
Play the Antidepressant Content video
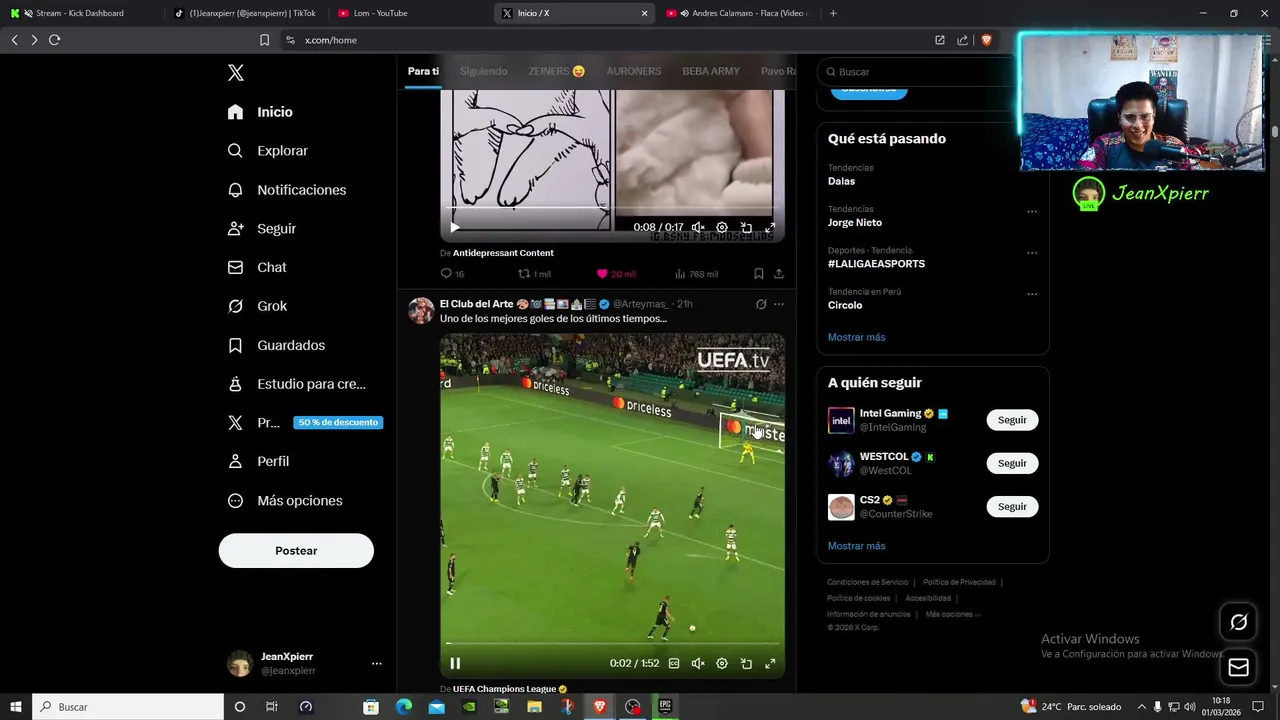point(455,228)
